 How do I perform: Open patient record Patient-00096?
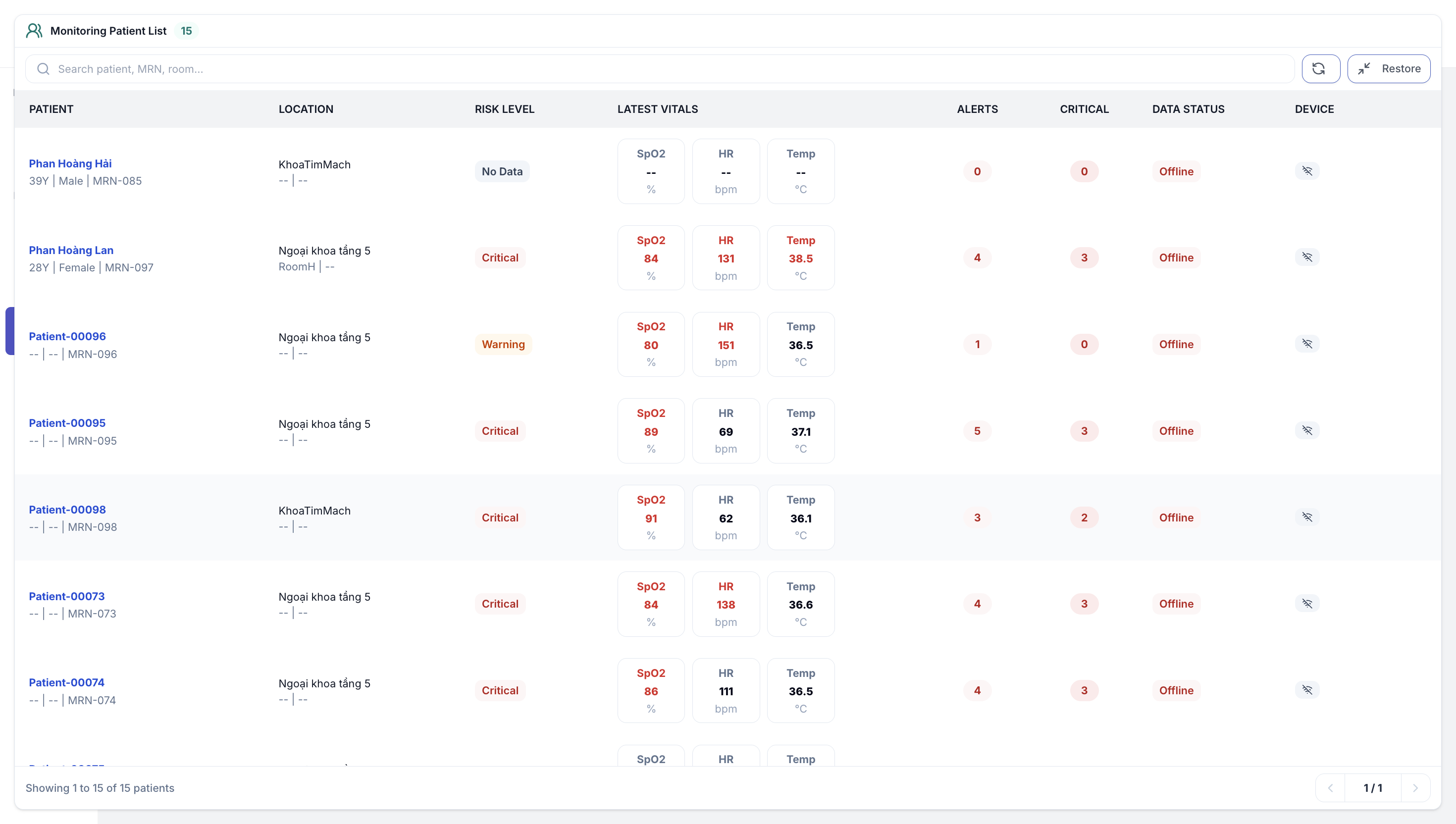pyautogui.click(x=67, y=336)
